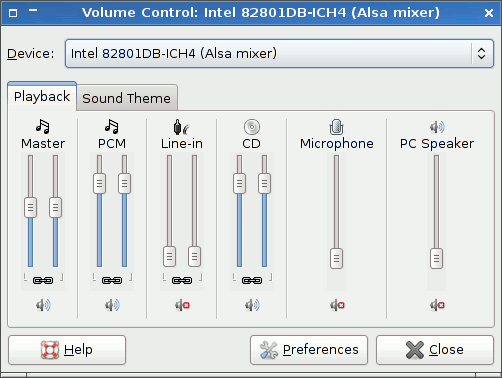Open the Device dropdown list
This screenshot has height=378, width=502.
[x=279, y=54]
